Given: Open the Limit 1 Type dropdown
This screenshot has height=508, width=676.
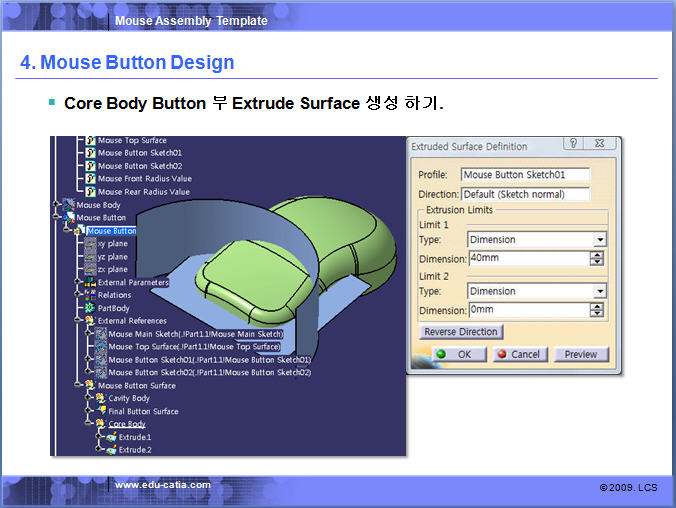Looking at the screenshot, I should coord(599,240).
